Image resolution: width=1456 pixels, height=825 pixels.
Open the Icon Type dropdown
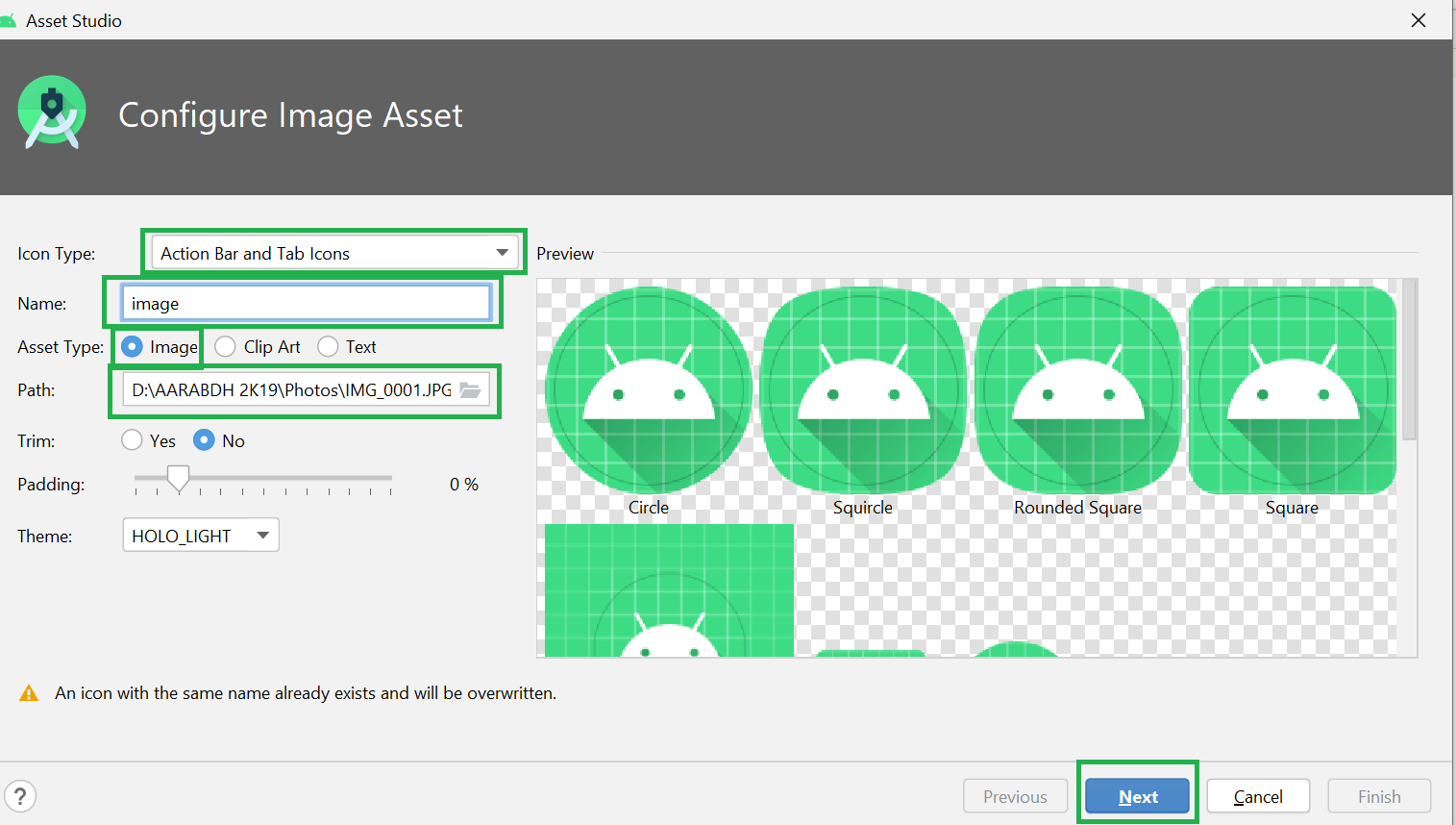[334, 253]
